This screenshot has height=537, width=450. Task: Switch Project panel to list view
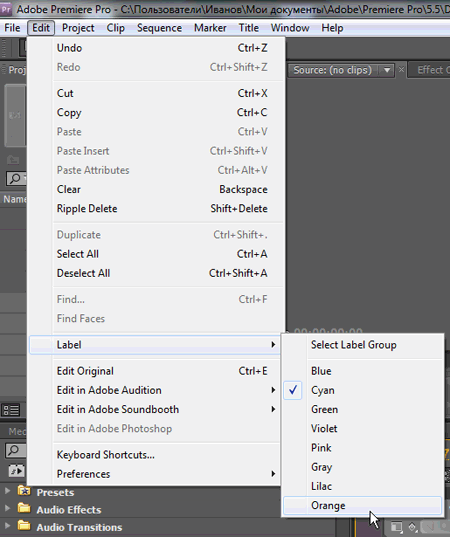[11, 410]
